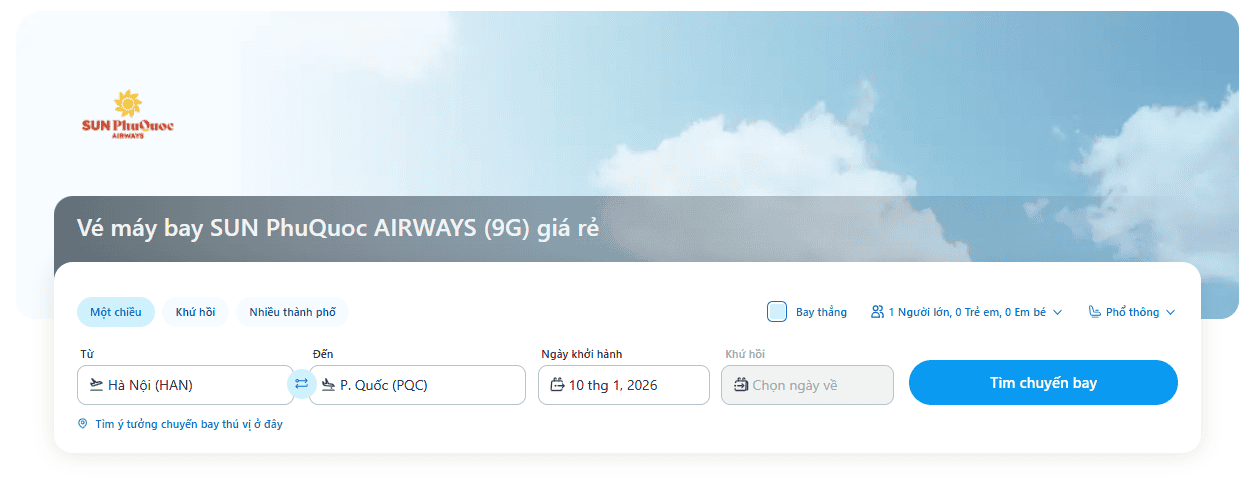Click the SUN PhuQuoc Airways logo

pos(128,115)
